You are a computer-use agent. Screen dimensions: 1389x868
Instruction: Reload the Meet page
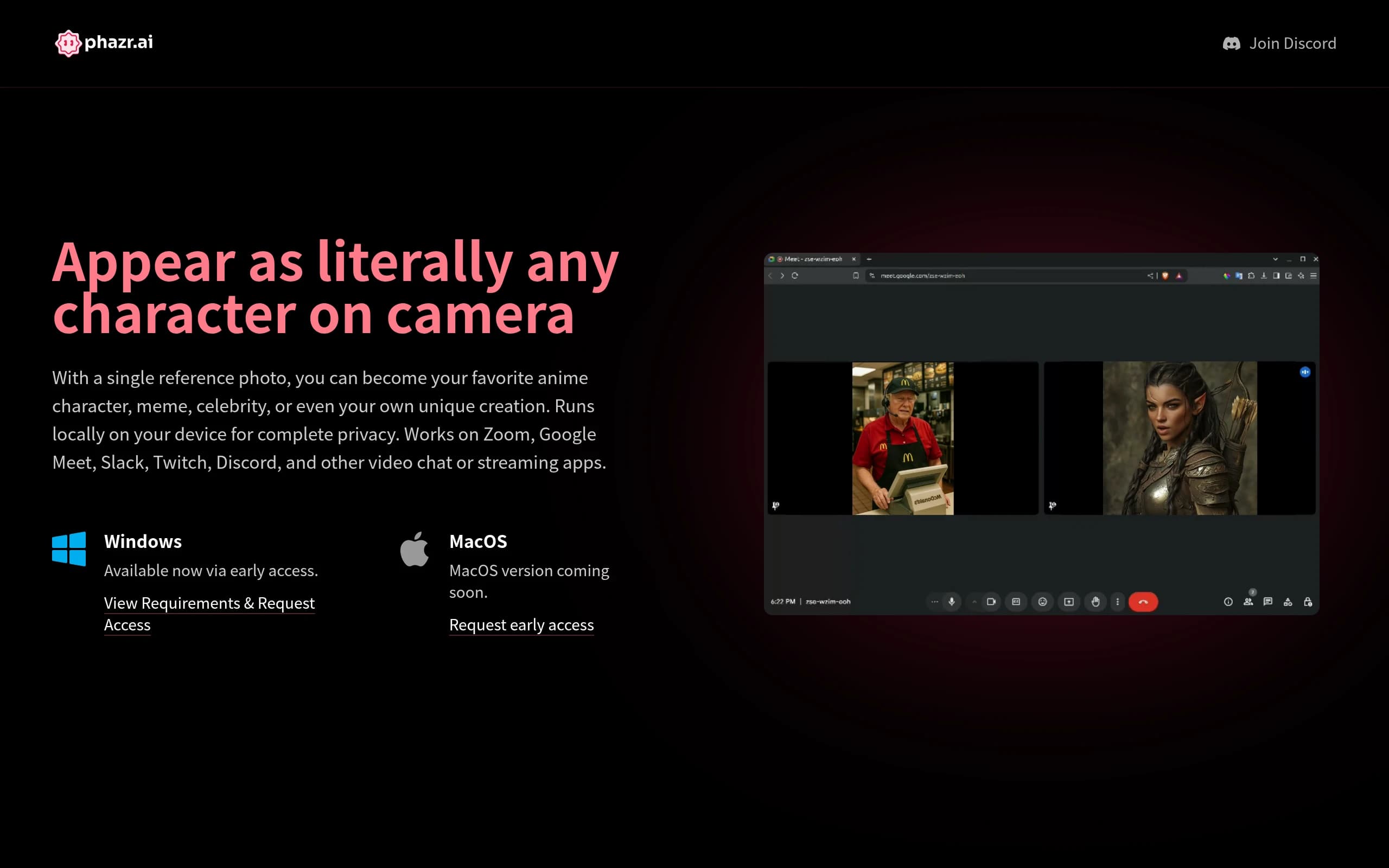795,276
